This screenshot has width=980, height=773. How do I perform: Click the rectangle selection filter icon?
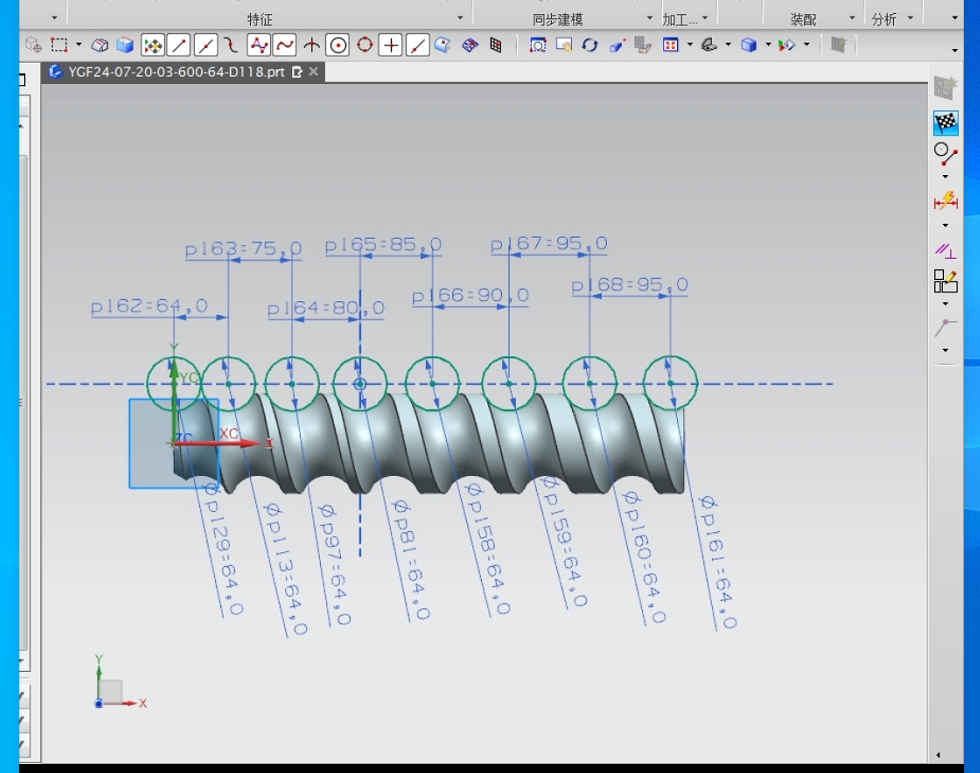59,45
